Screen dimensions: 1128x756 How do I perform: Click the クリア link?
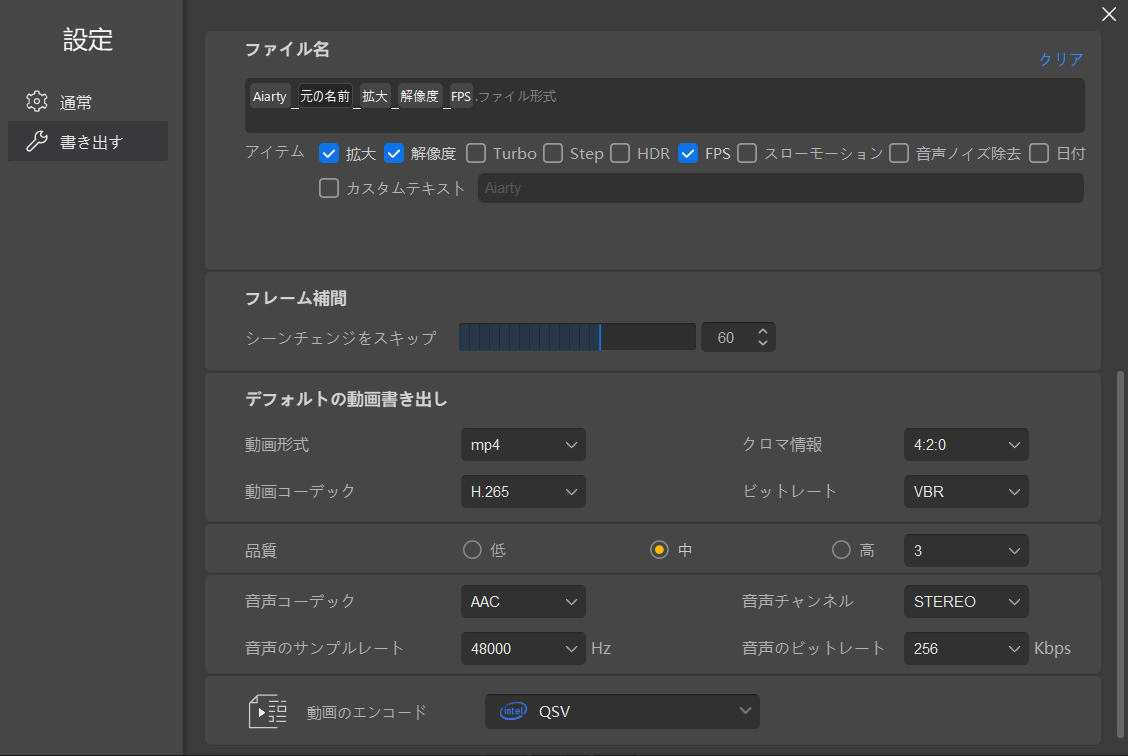[1060, 59]
